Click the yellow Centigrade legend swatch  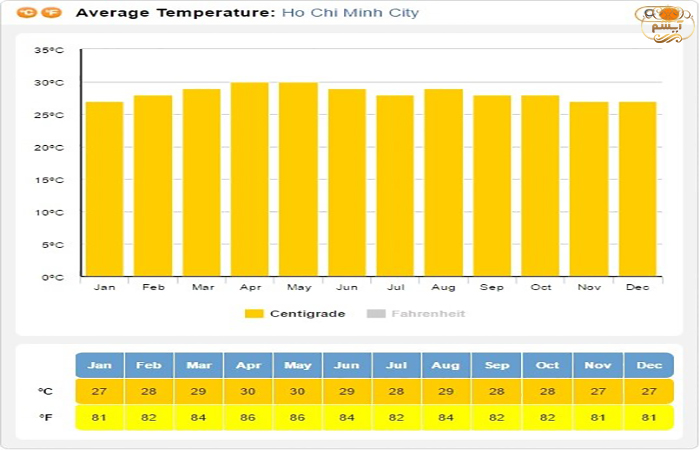254,314
